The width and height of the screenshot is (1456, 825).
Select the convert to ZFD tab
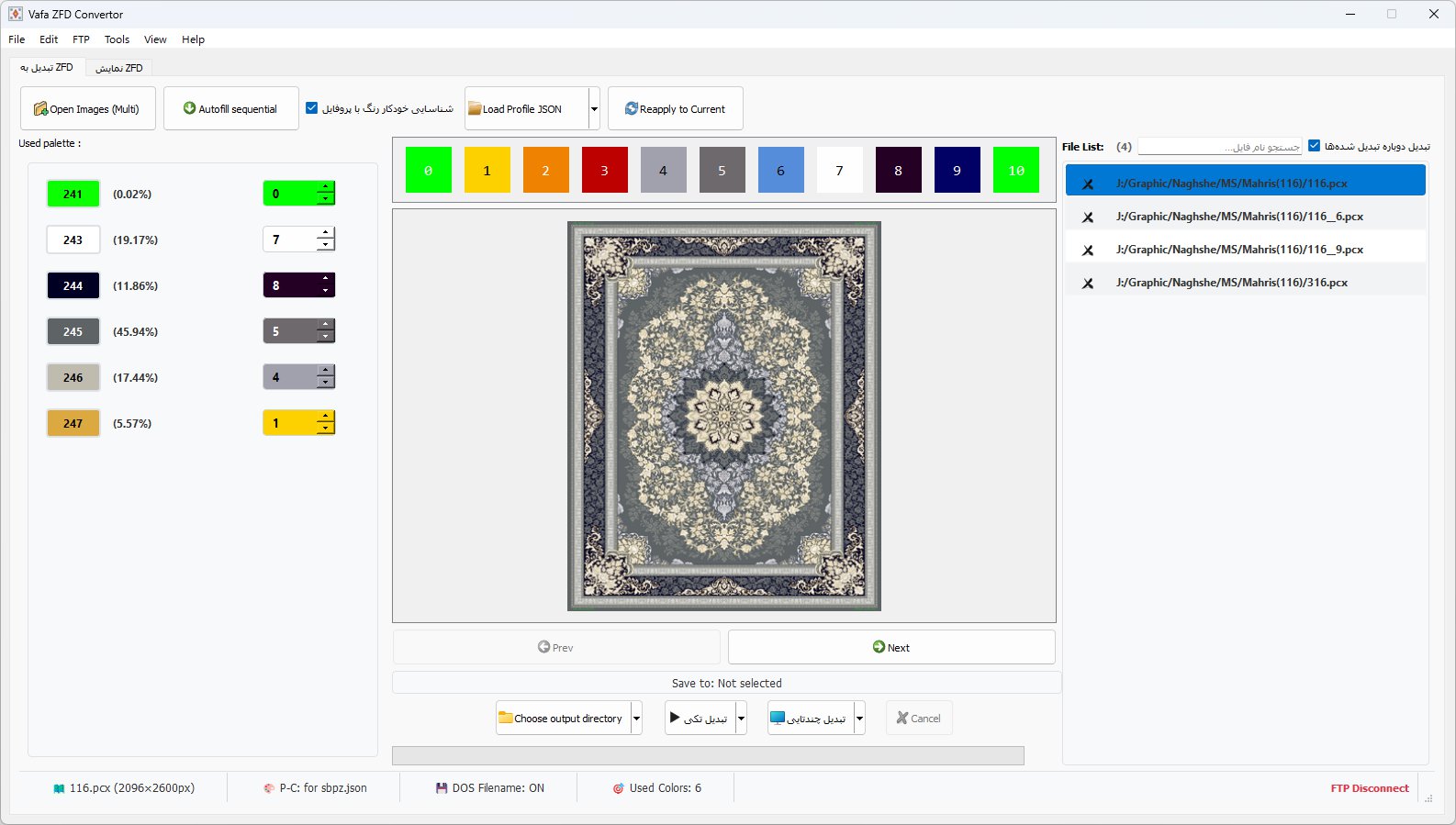pos(47,67)
